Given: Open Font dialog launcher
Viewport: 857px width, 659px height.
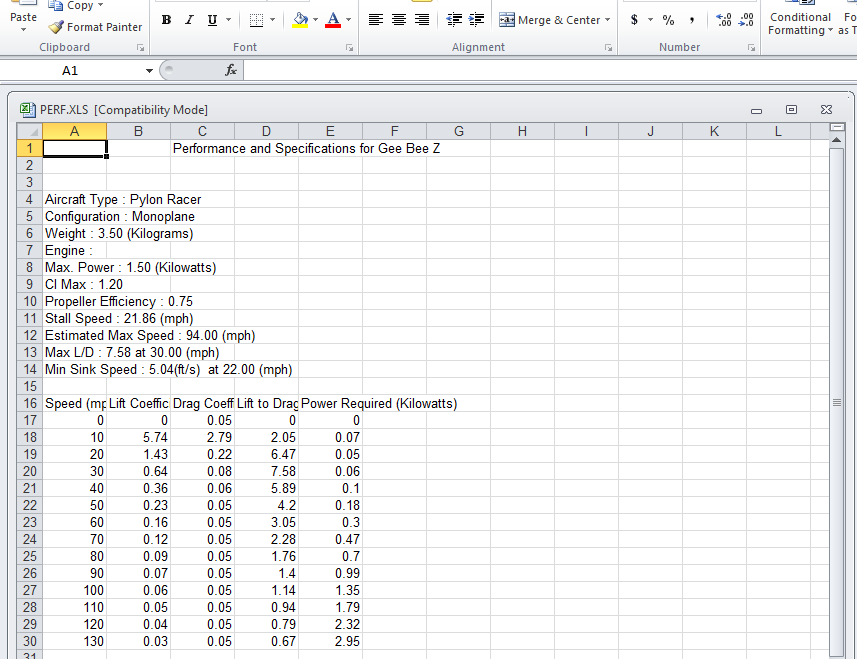Looking at the screenshot, I should [x=349, y=48].
